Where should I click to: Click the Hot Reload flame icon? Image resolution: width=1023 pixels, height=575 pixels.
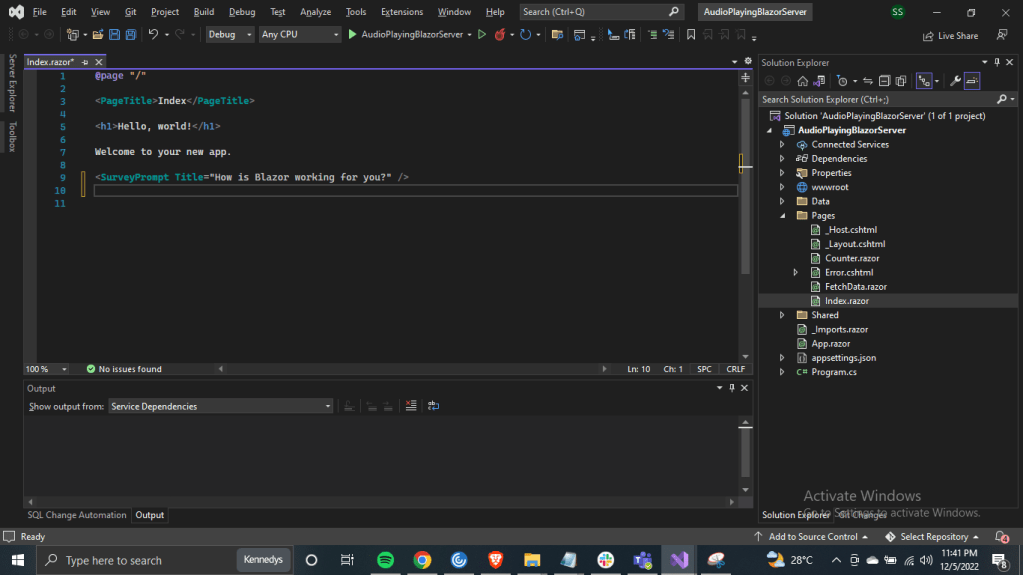(500, 34)
